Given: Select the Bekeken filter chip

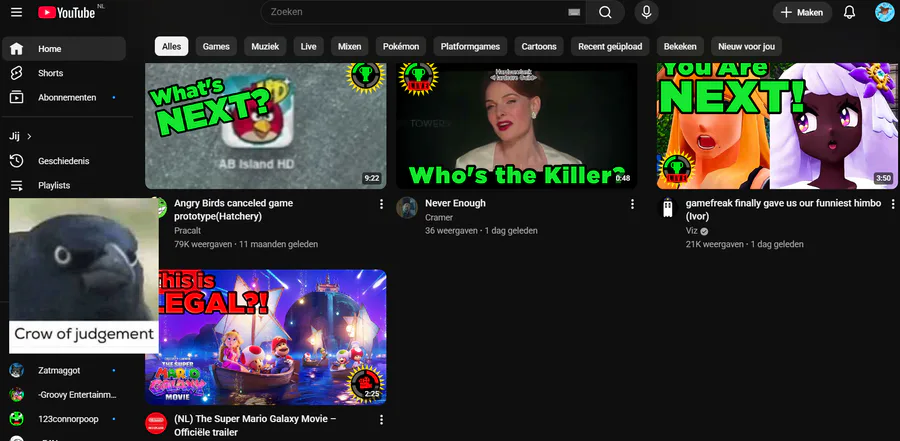Looking at the screenshot, I should (680, 47).
